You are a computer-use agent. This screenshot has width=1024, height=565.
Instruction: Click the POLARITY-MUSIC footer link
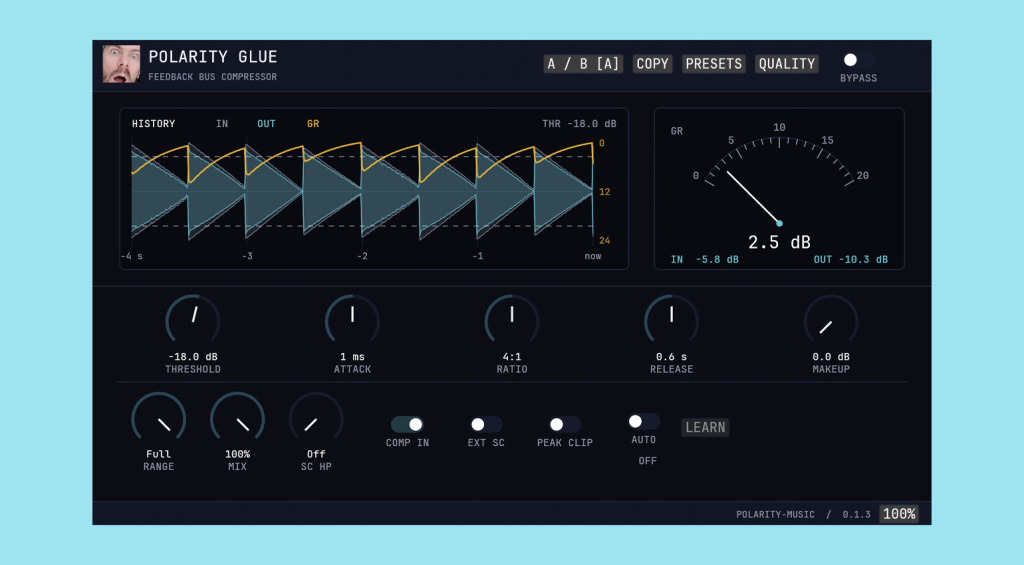pos(775,515)
